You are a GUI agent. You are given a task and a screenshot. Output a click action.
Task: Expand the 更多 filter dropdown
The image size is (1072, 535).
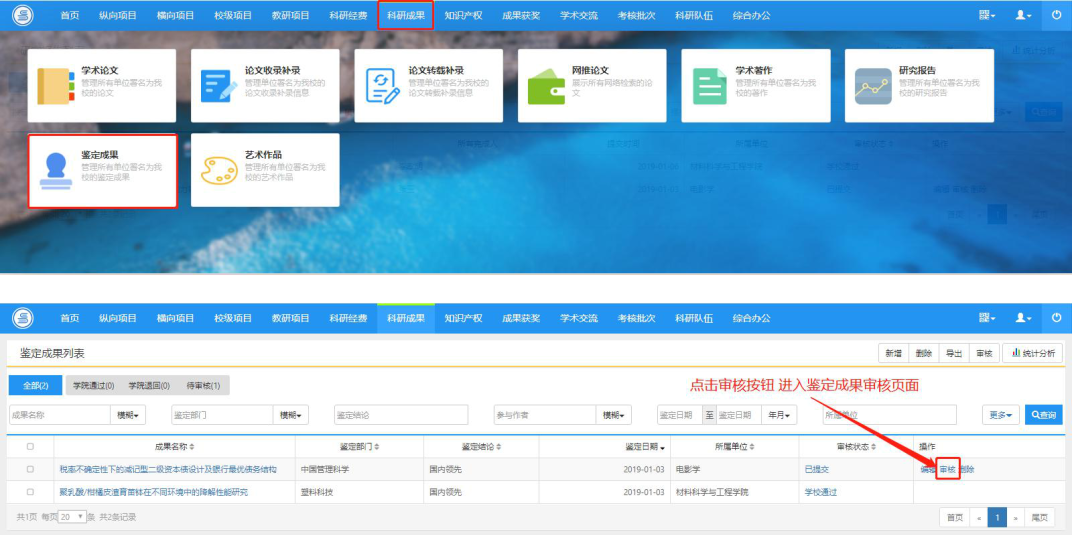click(x=1001, y=415)
